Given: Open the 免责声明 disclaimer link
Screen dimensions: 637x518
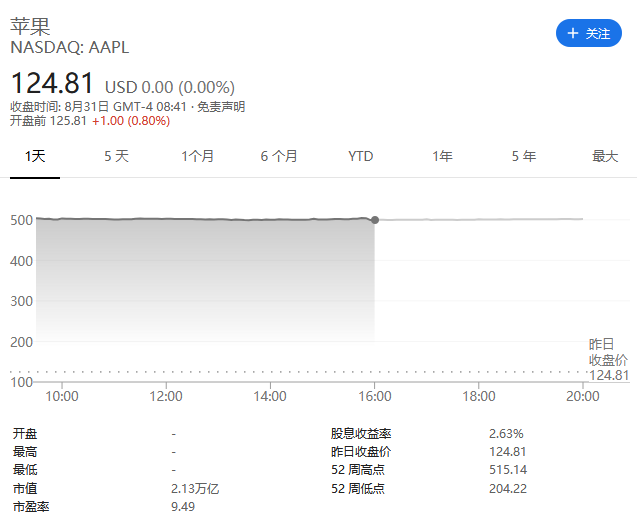Looking at the screenshot, I should click(x=220, y=107).
